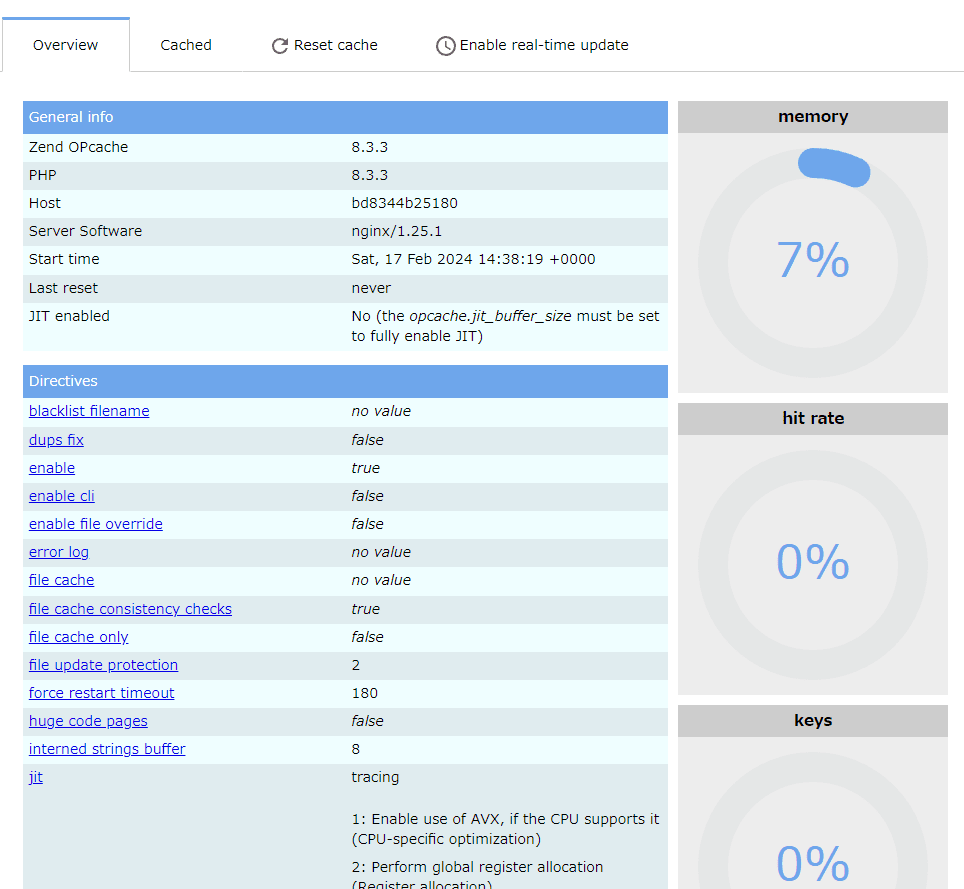
Task: Click the error log directive link
Action: point(58,552)
